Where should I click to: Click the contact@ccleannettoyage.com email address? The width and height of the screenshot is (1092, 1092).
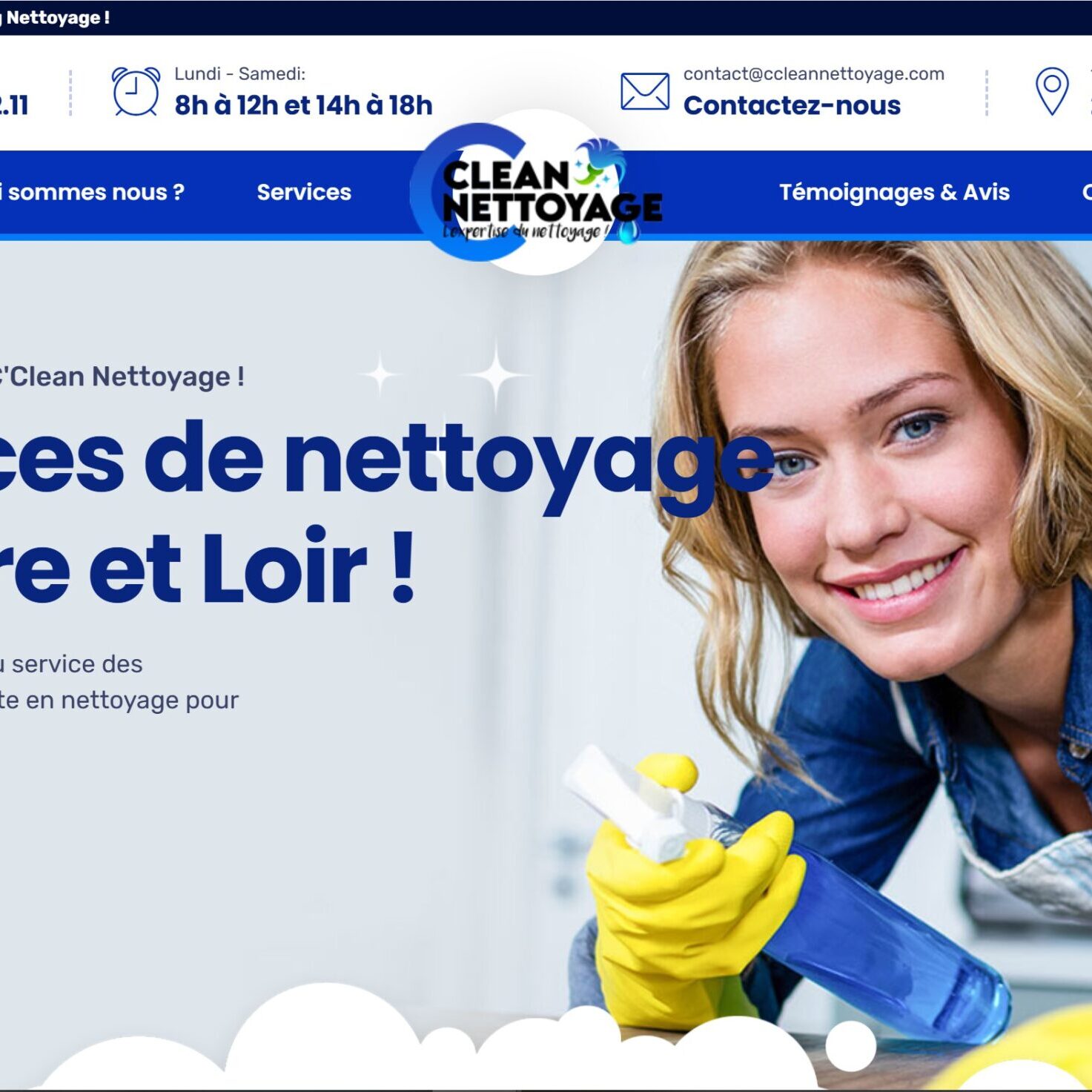coord(813,73)
